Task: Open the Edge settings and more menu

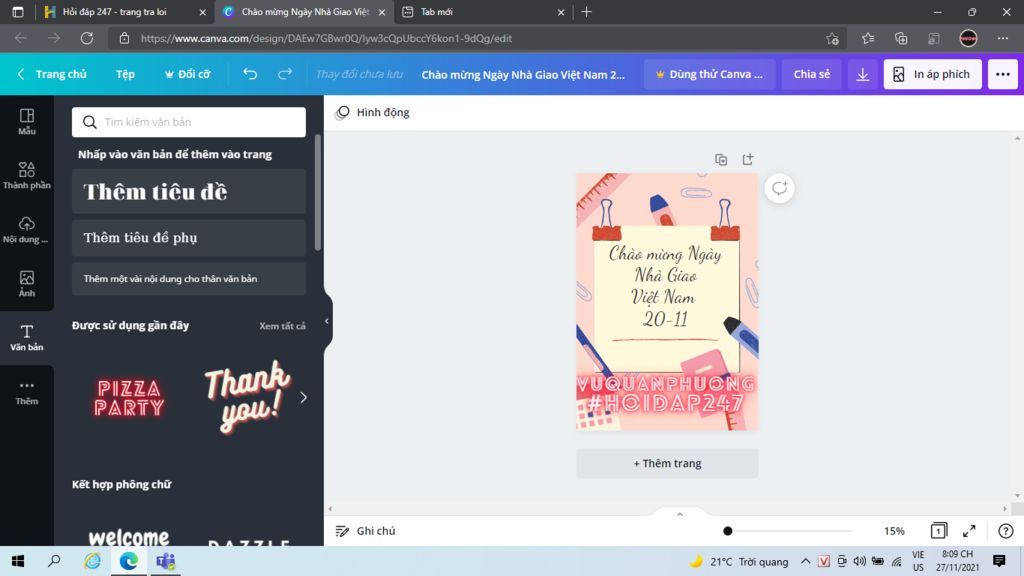Action: click(x=1002, y=39)
